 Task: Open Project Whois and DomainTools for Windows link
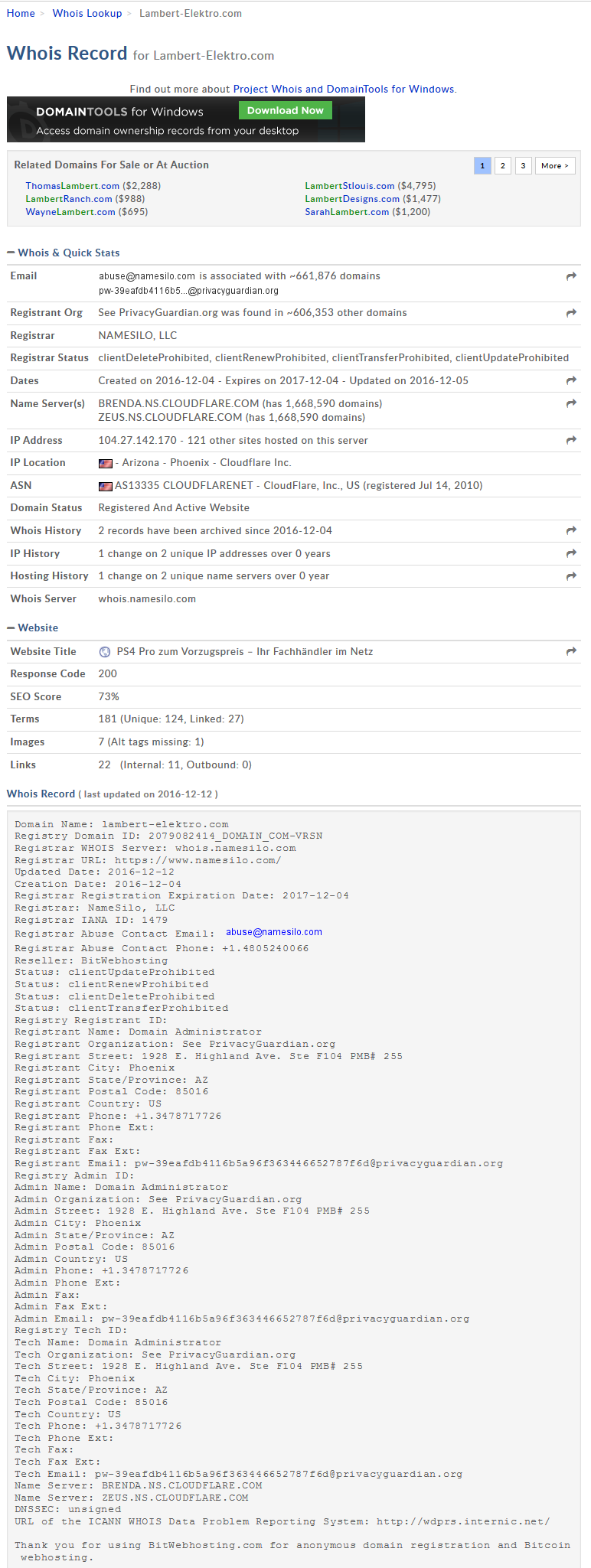click(344, 90)
